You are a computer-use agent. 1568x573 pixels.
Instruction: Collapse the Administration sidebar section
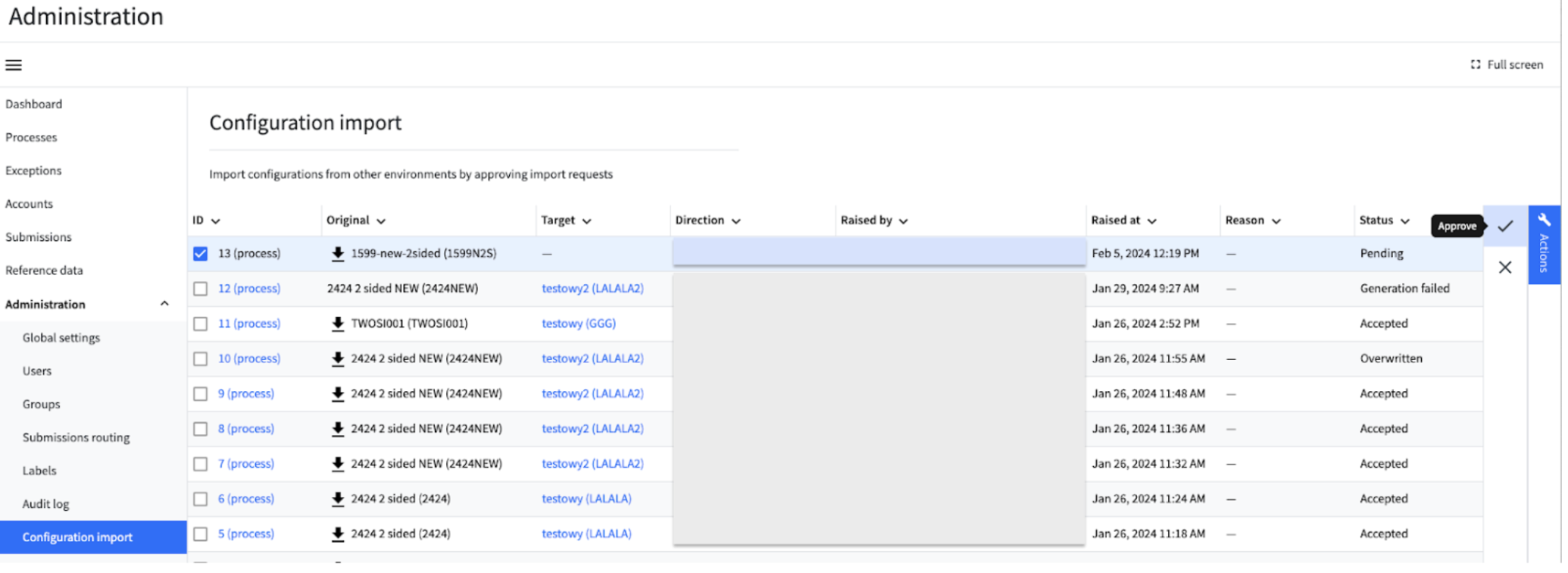point(164,304)
